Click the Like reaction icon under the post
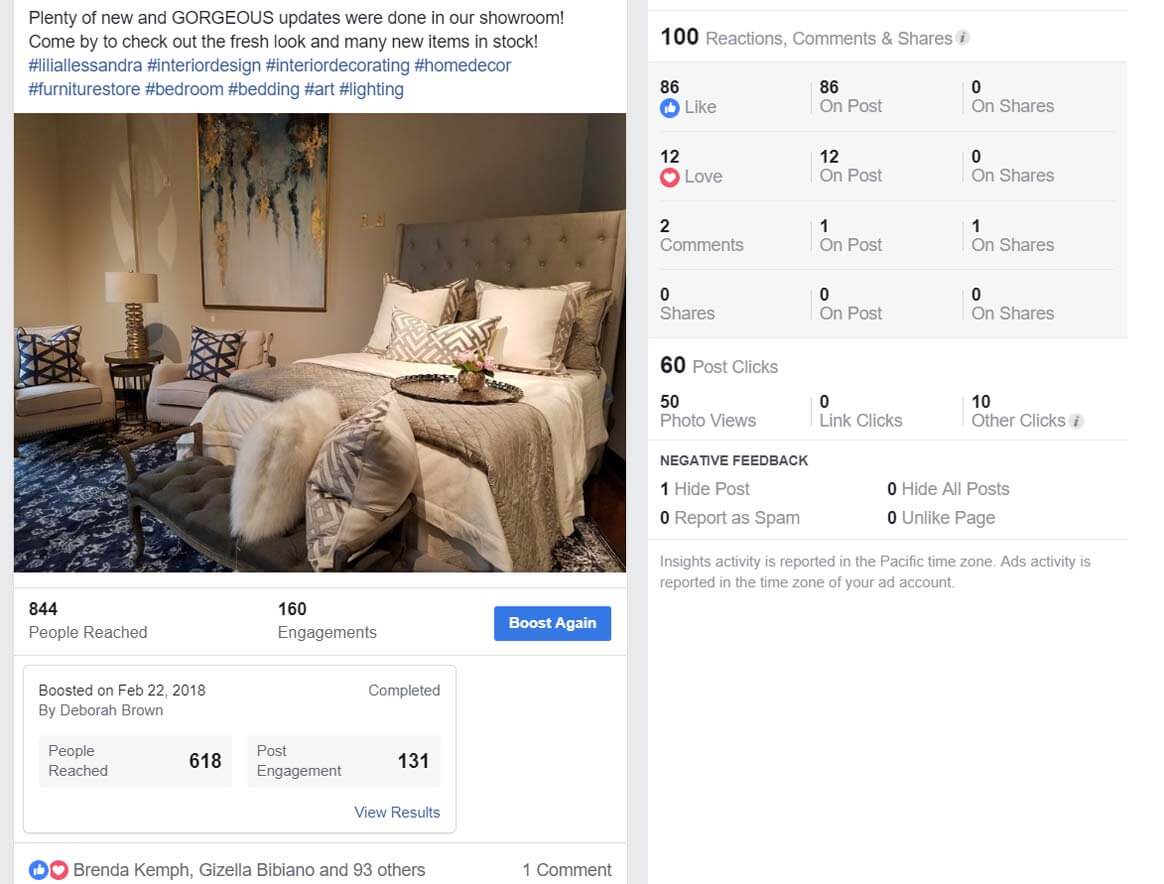Screen dimensions: 1164x884 point(39,870)
